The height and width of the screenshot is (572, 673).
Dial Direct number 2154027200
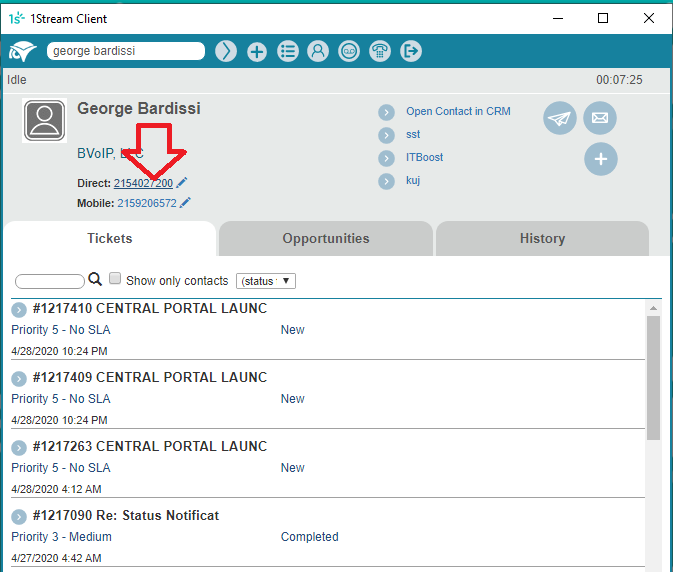point(143,183)
